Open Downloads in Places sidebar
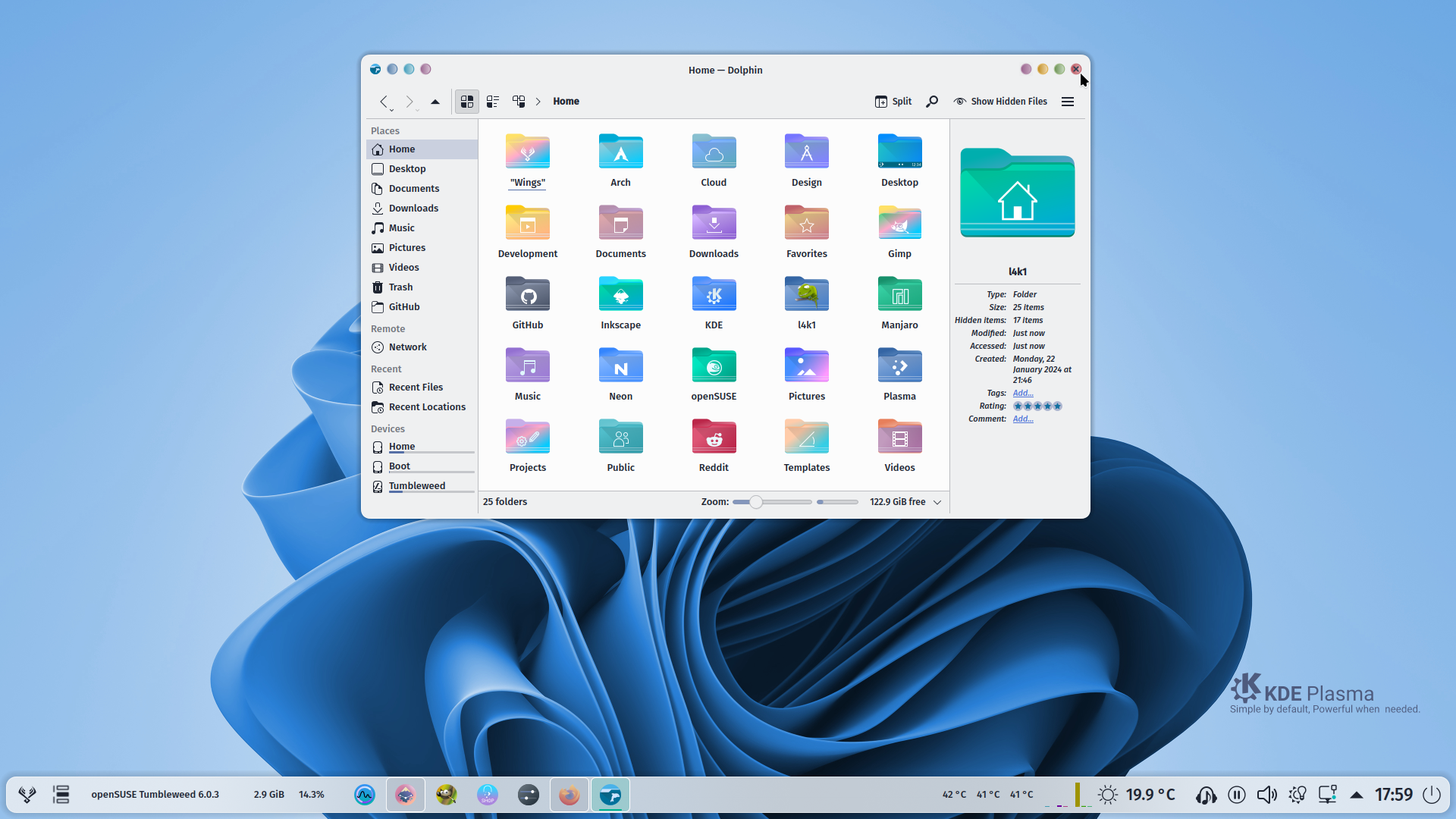The height and width of the screenshot is (819, 1456). click(x=422, y=209)
